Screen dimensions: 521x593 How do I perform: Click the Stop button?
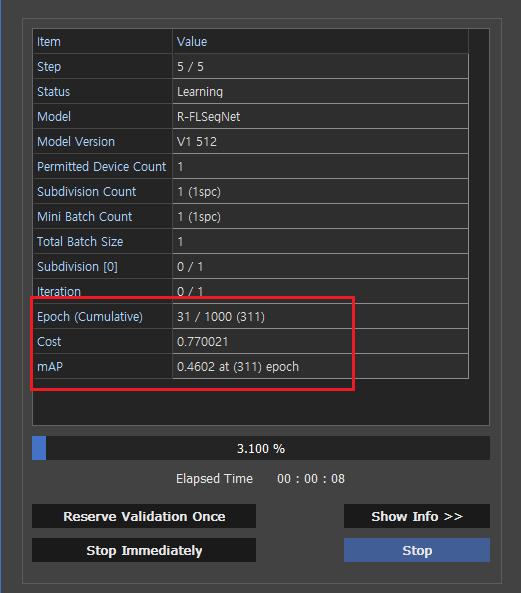pyautogui.click(x=417, y=550)
